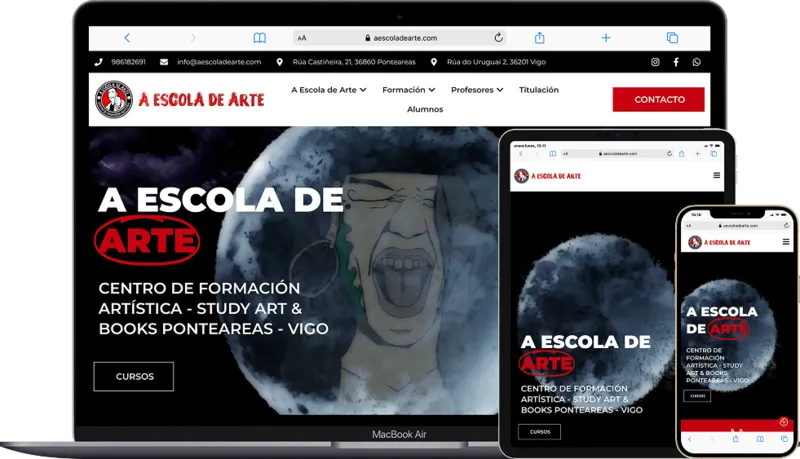Open bookmarks in phone Safari toolbar
The height and width of the screenshot is (459, 800).
click(x=760, y=439)
